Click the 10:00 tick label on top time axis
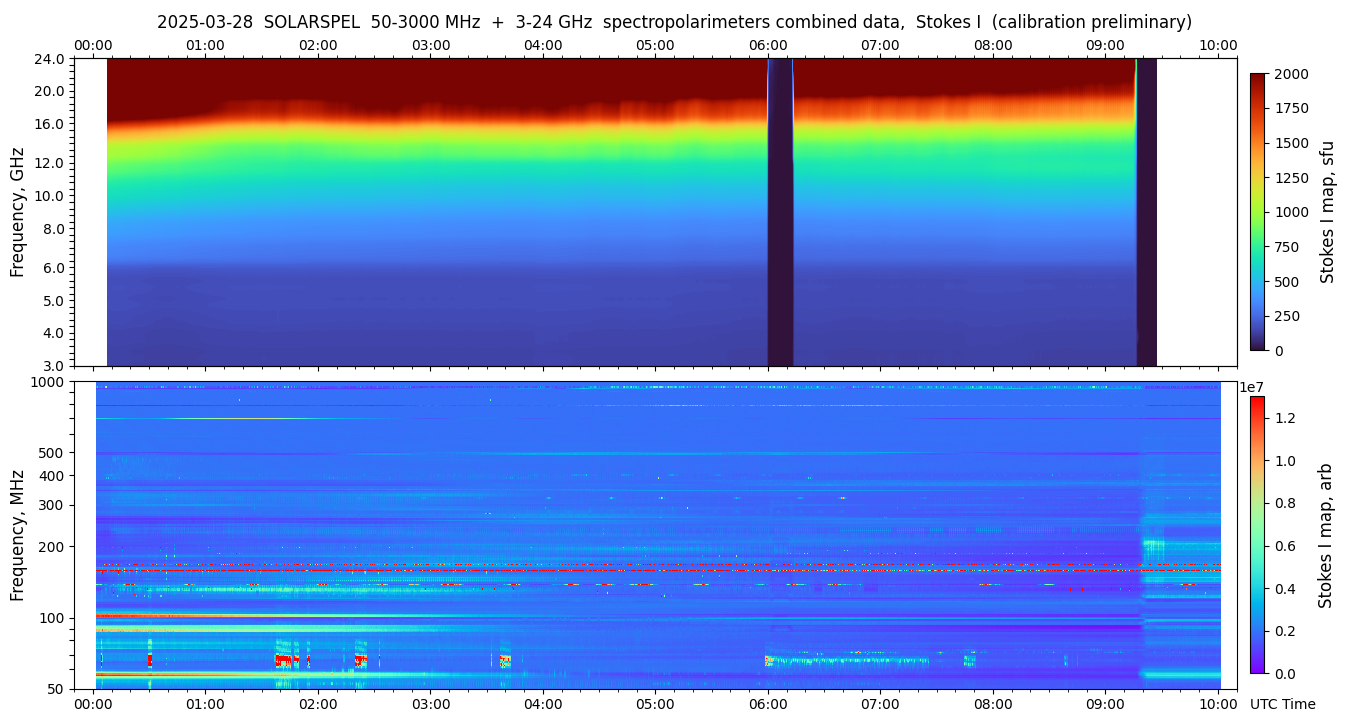Screen dimensions: 1350x725 point(1218,45)
